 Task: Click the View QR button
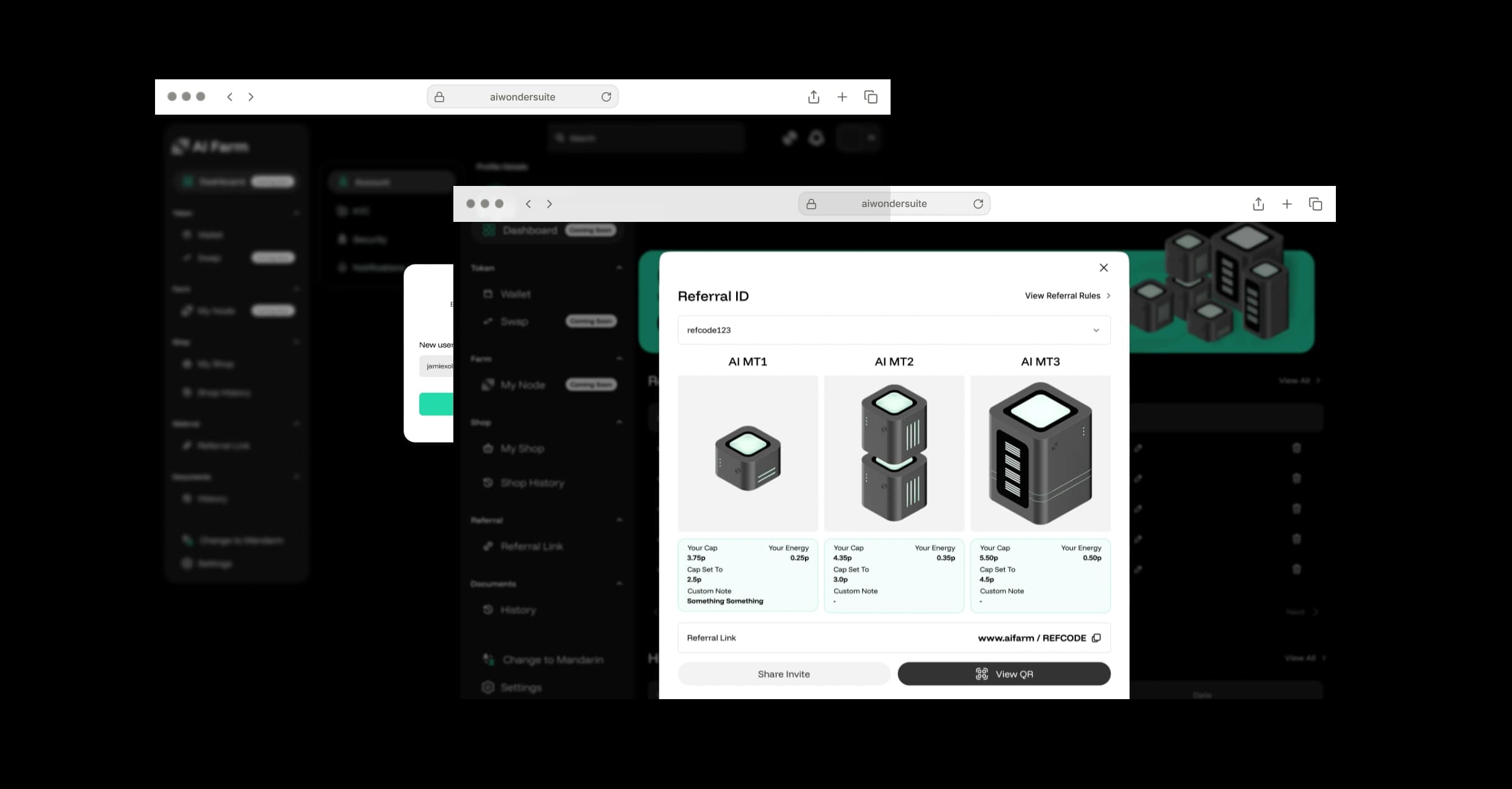pos(1003,674)
